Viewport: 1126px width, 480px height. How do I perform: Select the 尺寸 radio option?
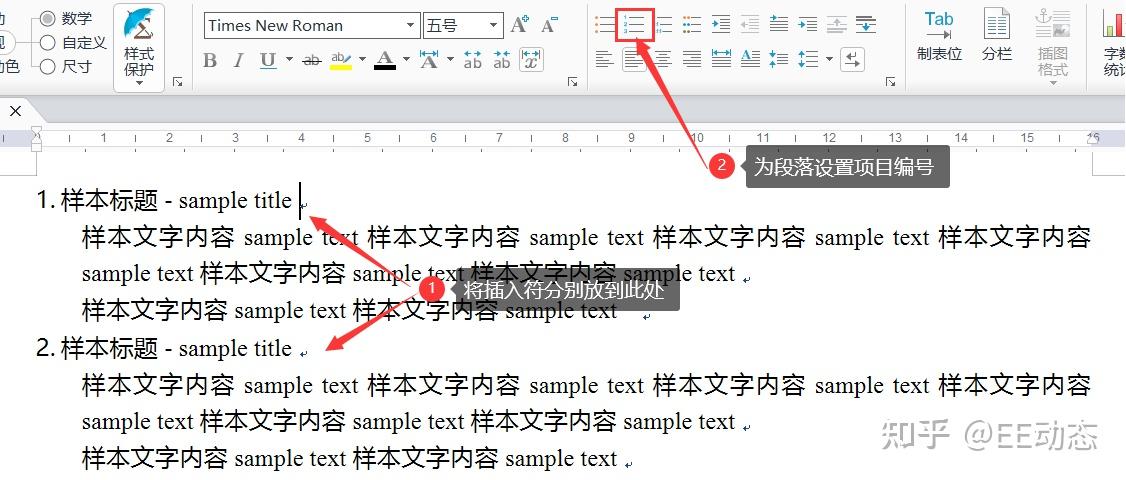click(x=47, y=67)
